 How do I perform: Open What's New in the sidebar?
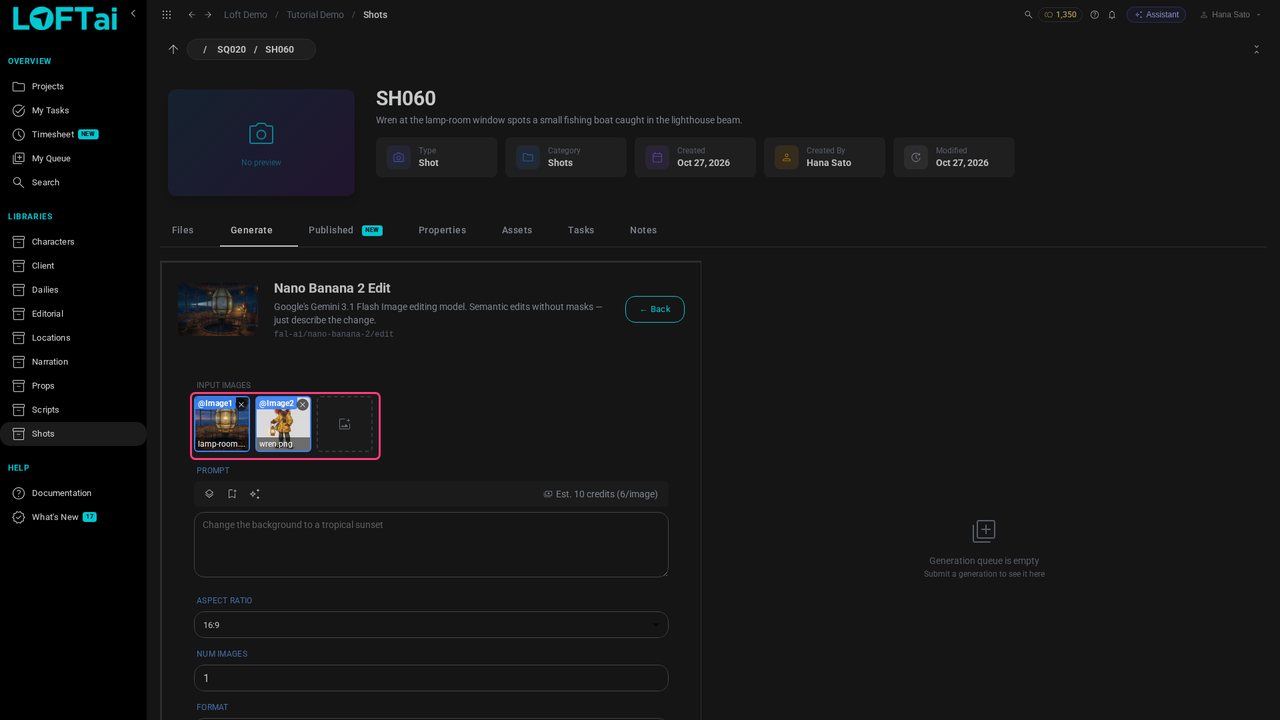73,517
